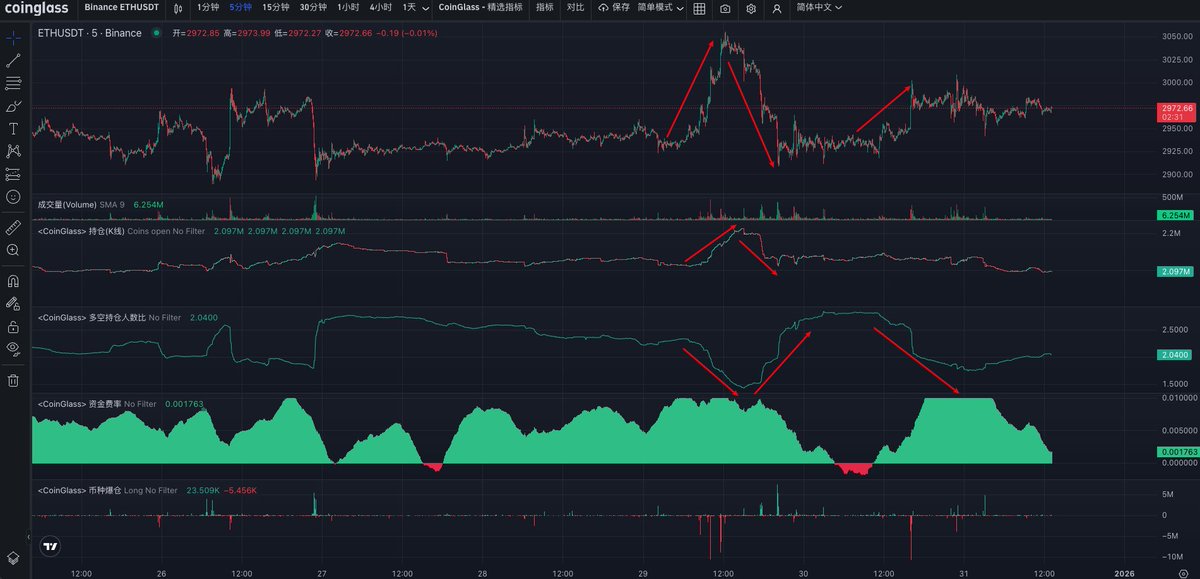Screen dimensions: 1200x579
Task: Open the emoji sticker tool
Action: pos(13,197)
